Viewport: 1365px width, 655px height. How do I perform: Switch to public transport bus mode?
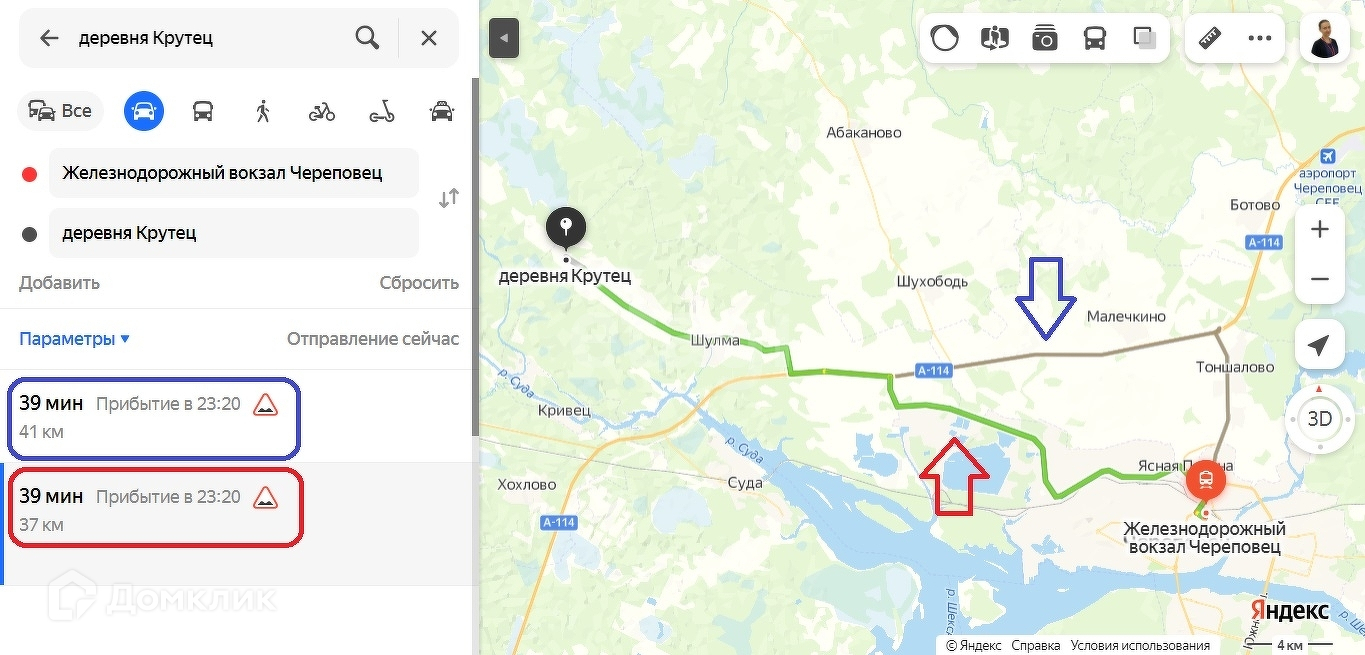coord(203,111)
